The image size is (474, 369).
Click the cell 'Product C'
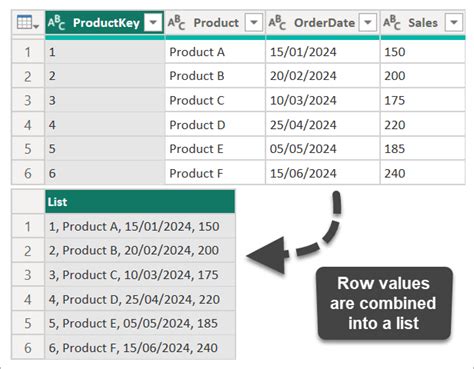pos(215,100)
